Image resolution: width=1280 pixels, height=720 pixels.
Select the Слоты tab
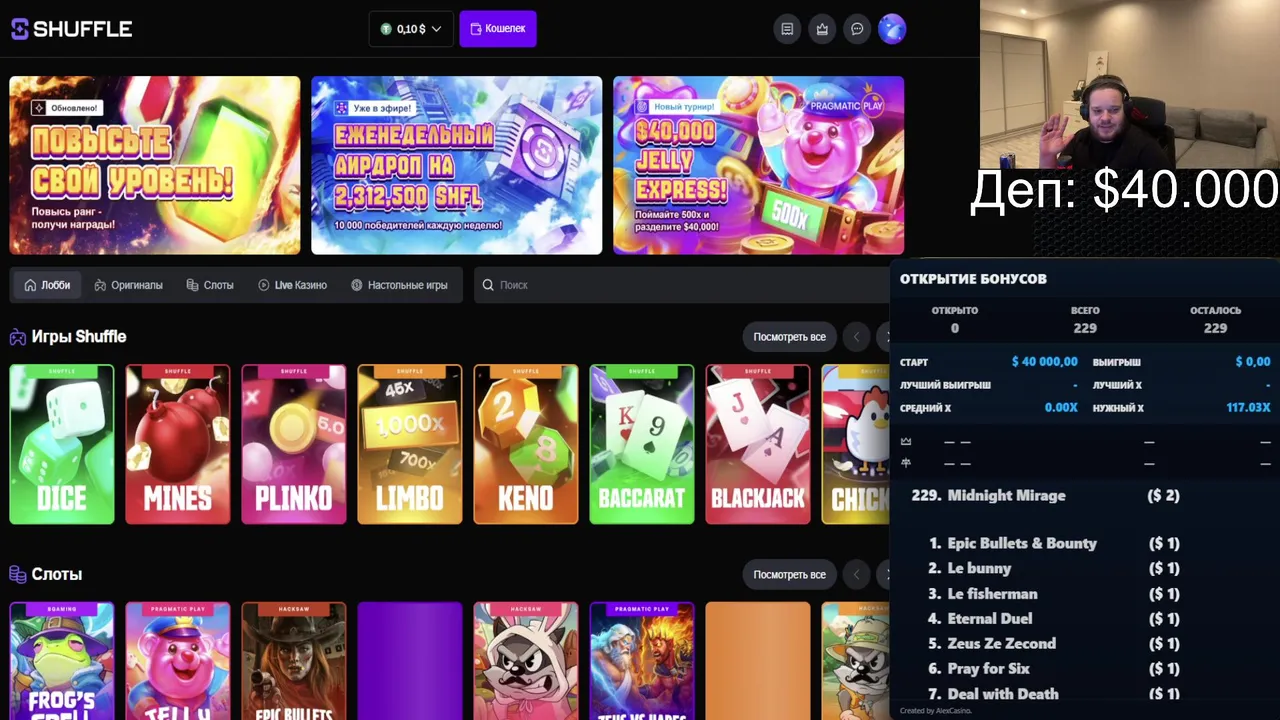tap(210, 285)
